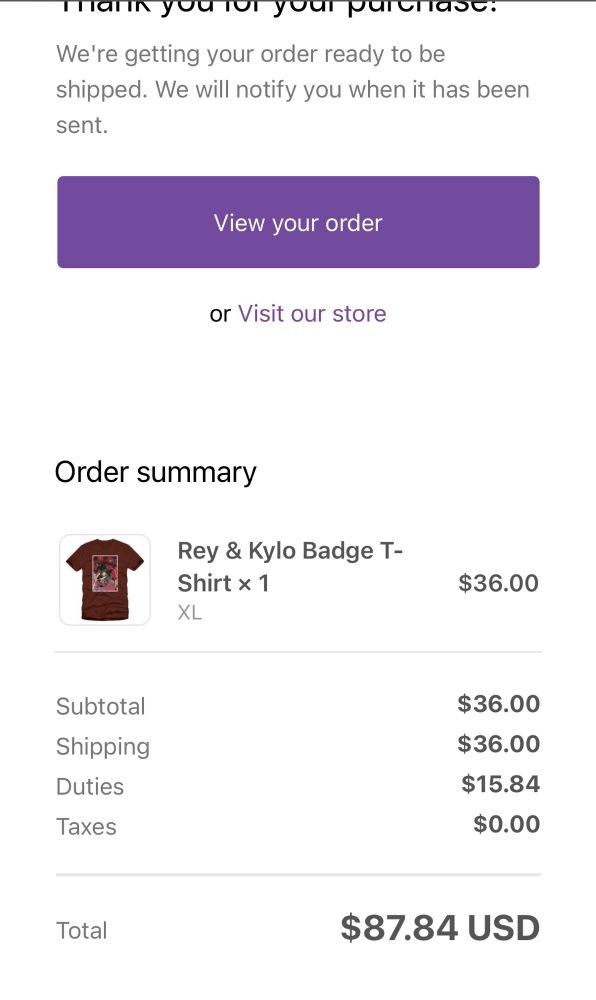Click the XL size label

[190, 612]
